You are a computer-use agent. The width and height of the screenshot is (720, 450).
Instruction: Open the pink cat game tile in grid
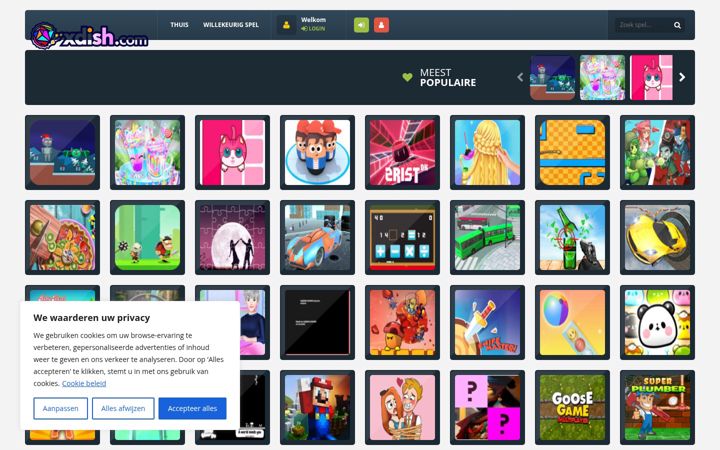pos(232,152)
